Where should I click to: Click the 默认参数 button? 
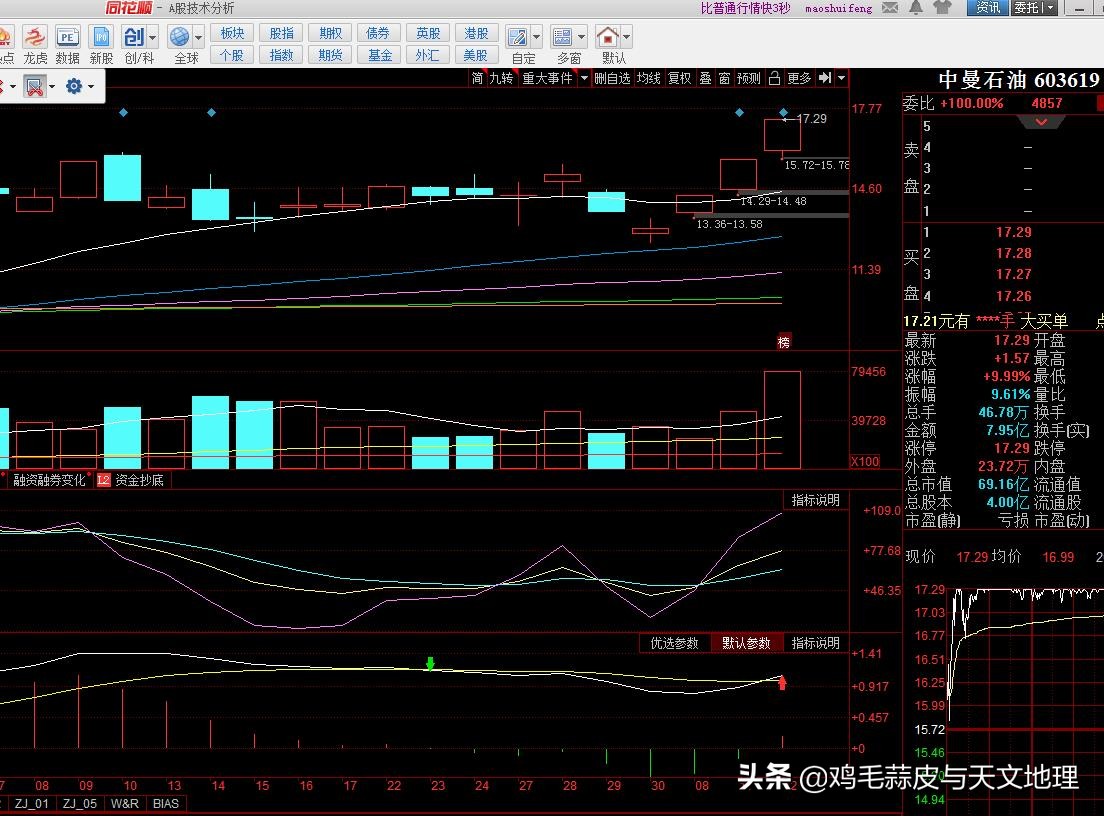746,643
